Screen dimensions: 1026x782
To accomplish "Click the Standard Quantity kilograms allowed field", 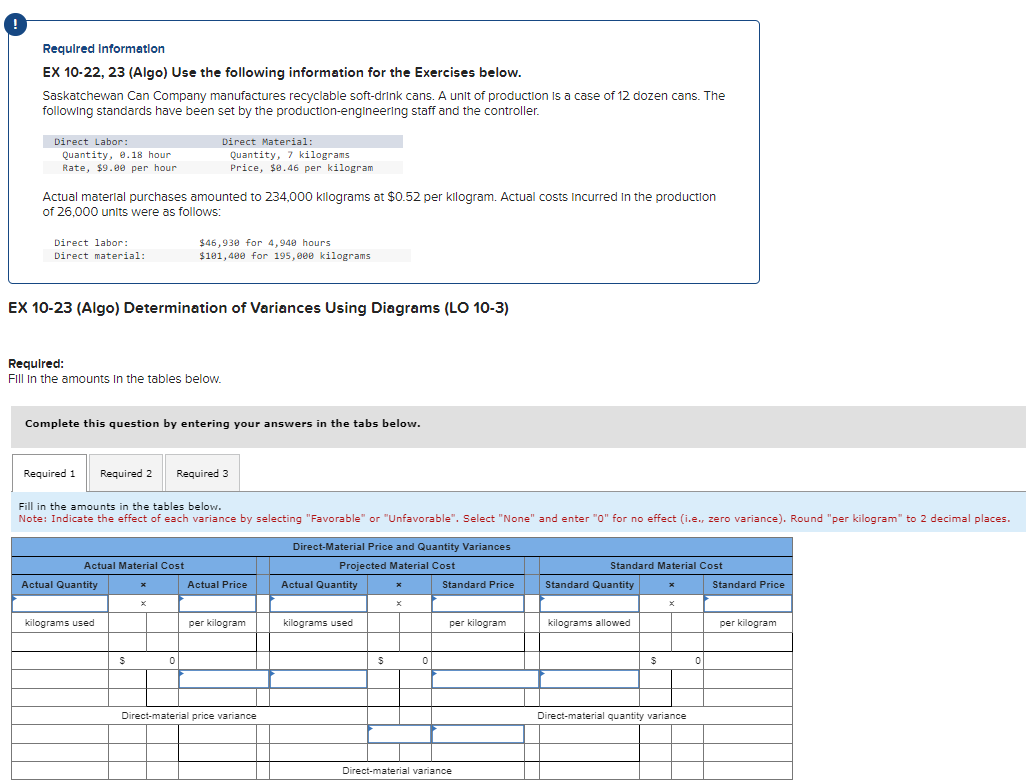I will [x=588, y=603].
